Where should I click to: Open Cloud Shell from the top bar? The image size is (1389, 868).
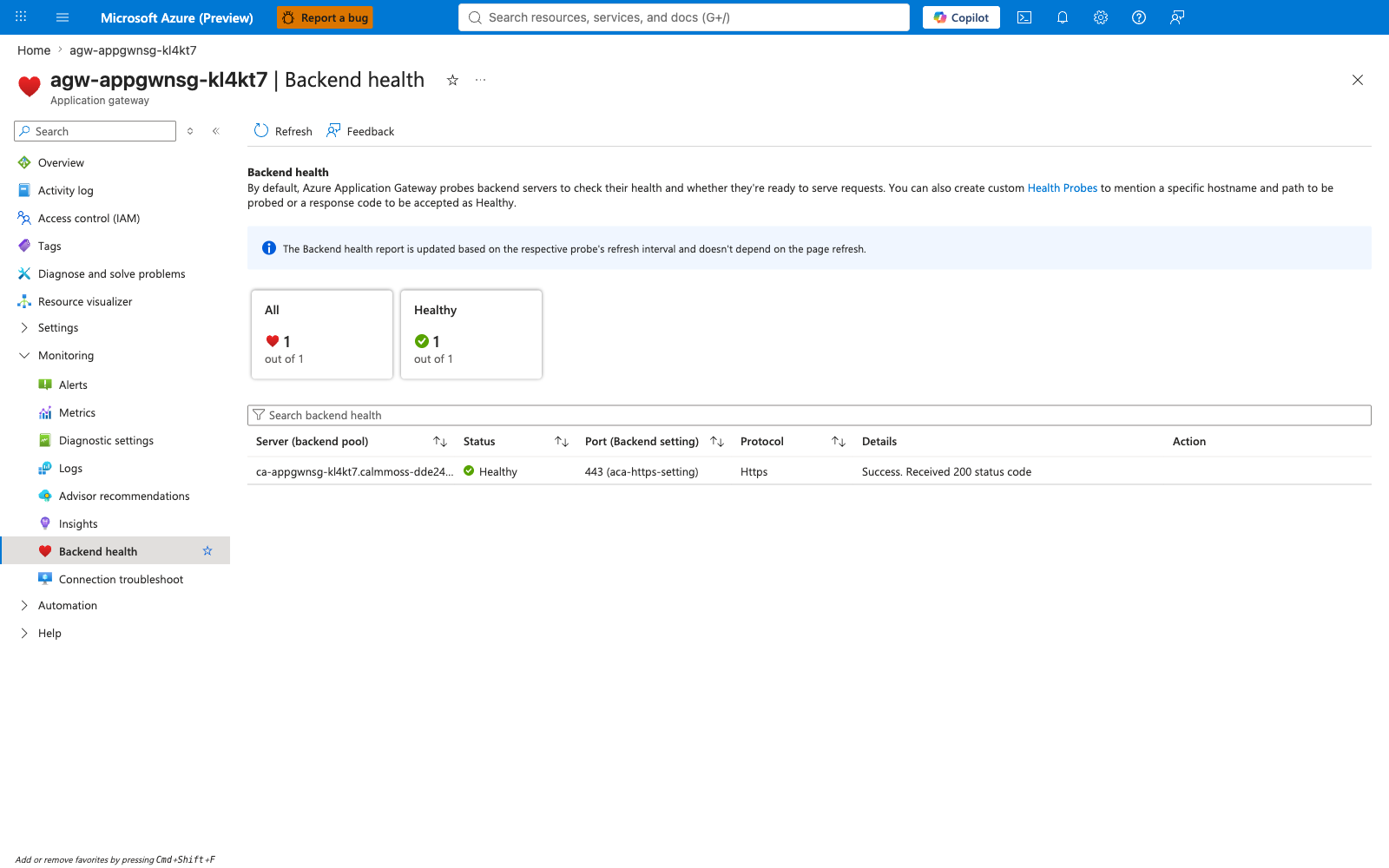(x=1024, y=17)
